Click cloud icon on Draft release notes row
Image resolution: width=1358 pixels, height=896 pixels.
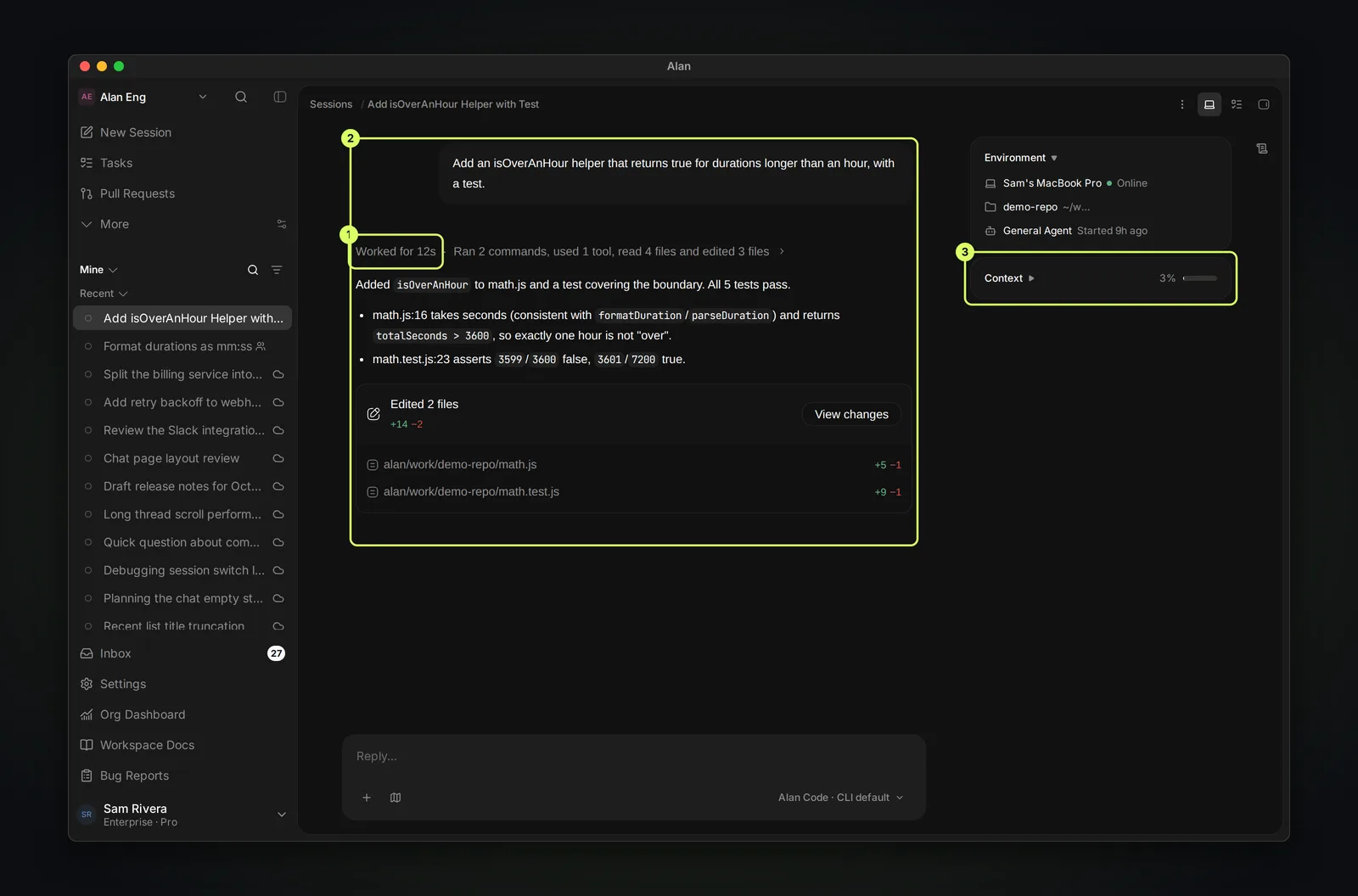pos(278,486)
